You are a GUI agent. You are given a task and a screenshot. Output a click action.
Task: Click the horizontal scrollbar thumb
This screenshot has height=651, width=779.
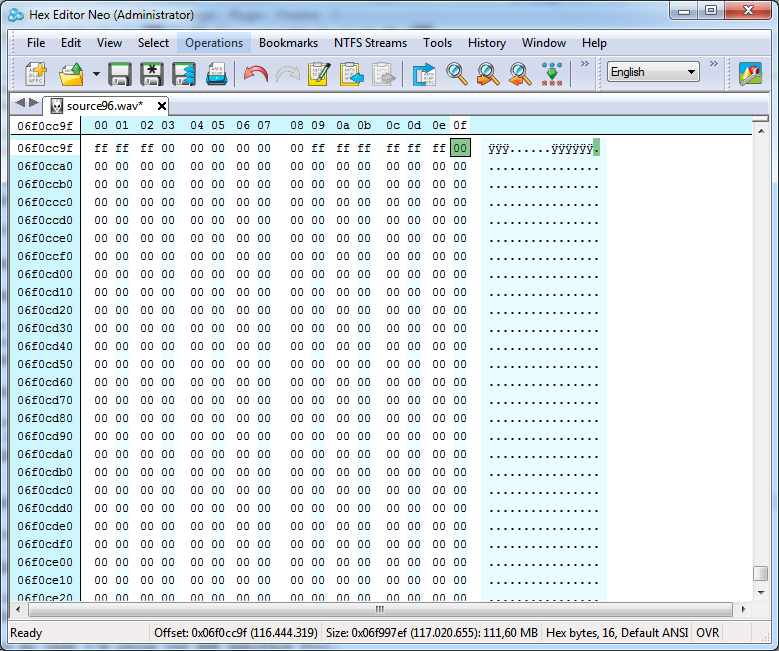coord(380,609)
